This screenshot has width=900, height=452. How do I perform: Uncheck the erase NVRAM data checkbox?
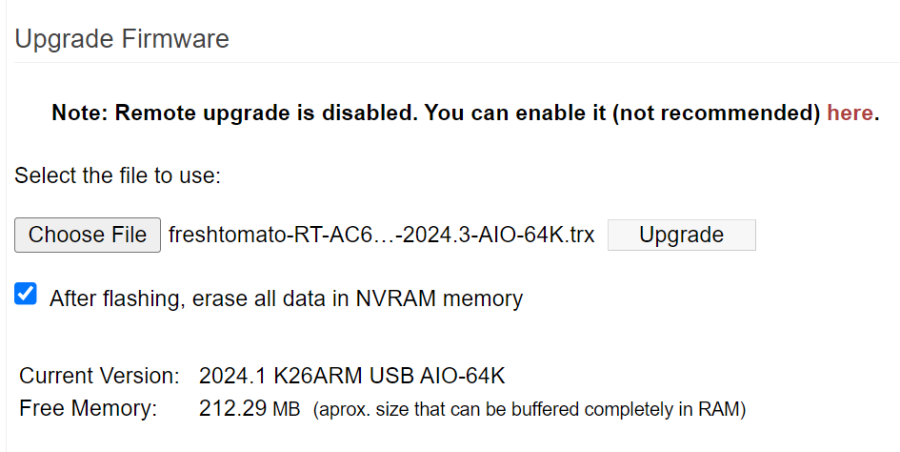tap(26, 294)
